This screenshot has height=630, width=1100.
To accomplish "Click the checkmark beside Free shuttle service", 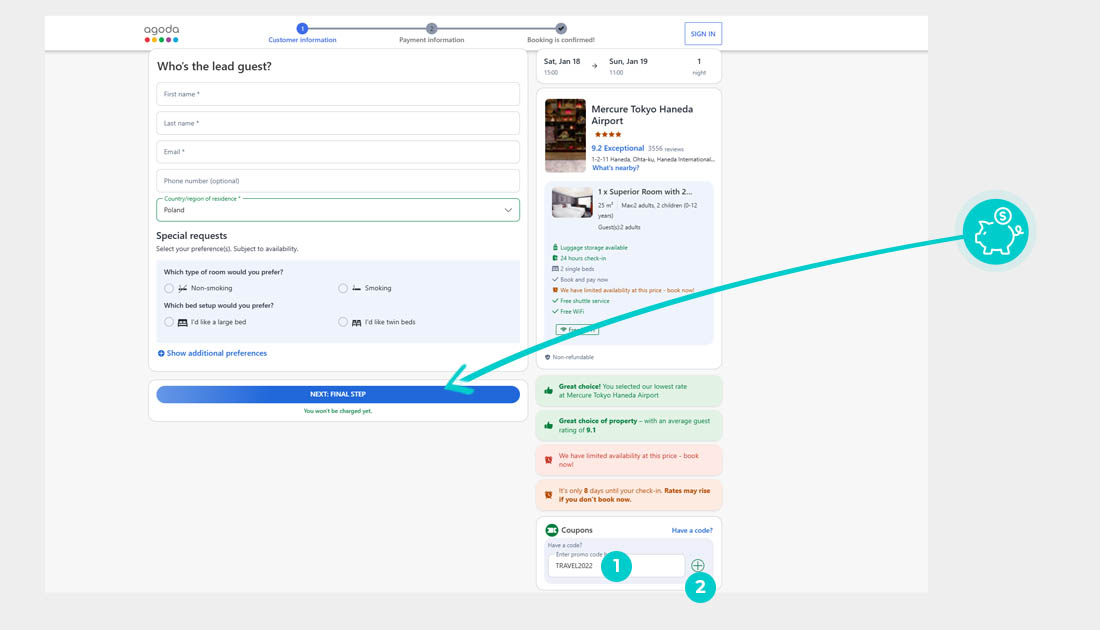I will (x=555, y=301).
